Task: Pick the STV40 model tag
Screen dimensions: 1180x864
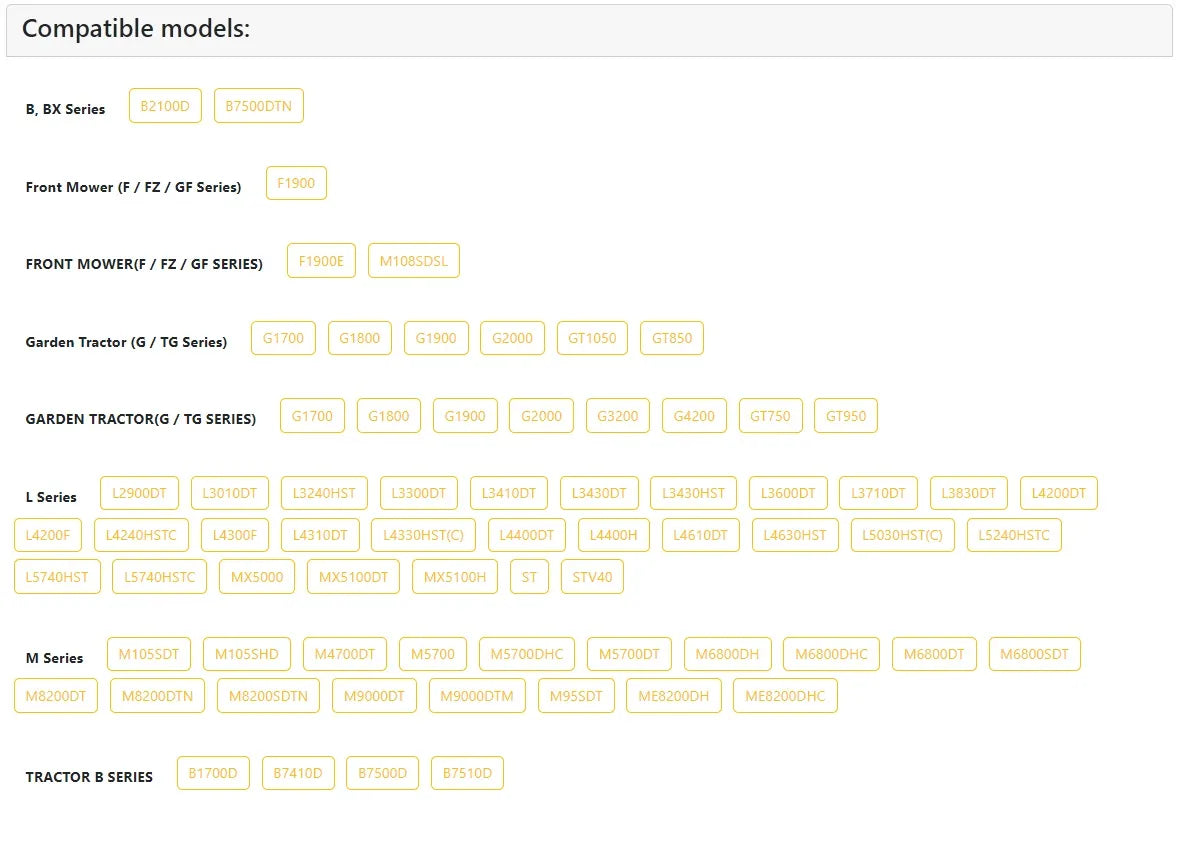Action: (x=592, y=577)
